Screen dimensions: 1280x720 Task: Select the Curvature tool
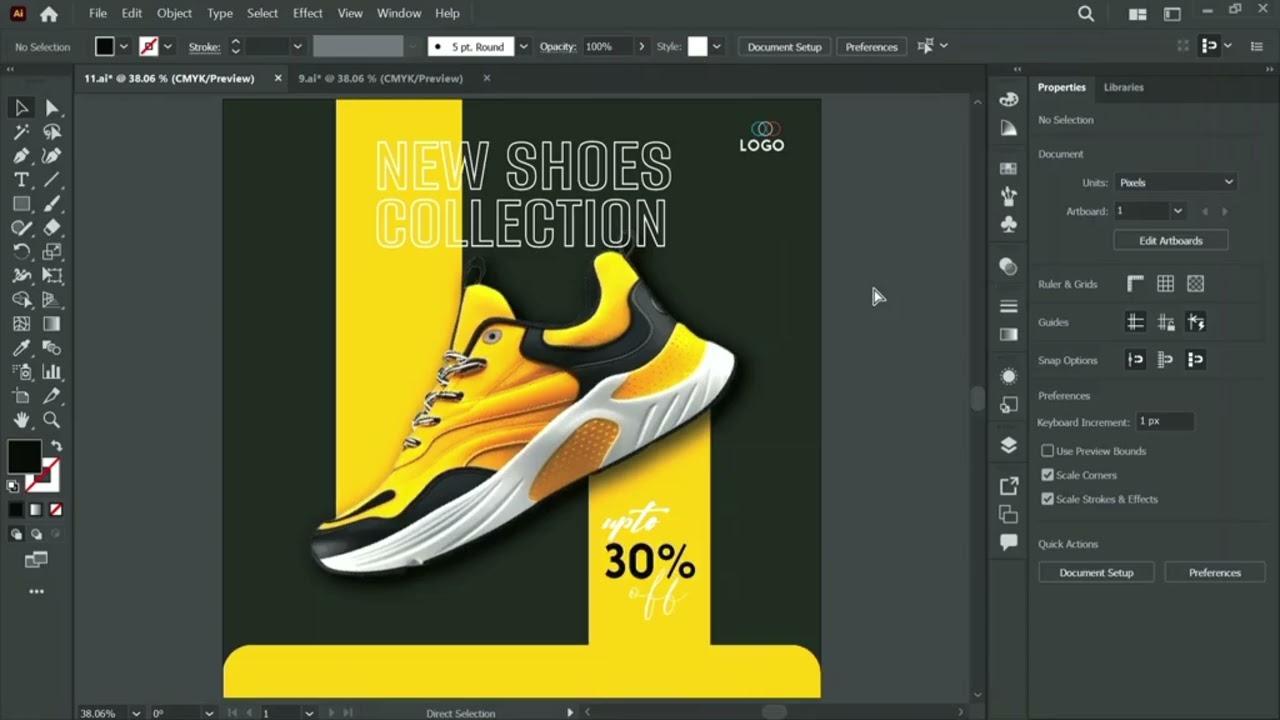click(52, 156)
